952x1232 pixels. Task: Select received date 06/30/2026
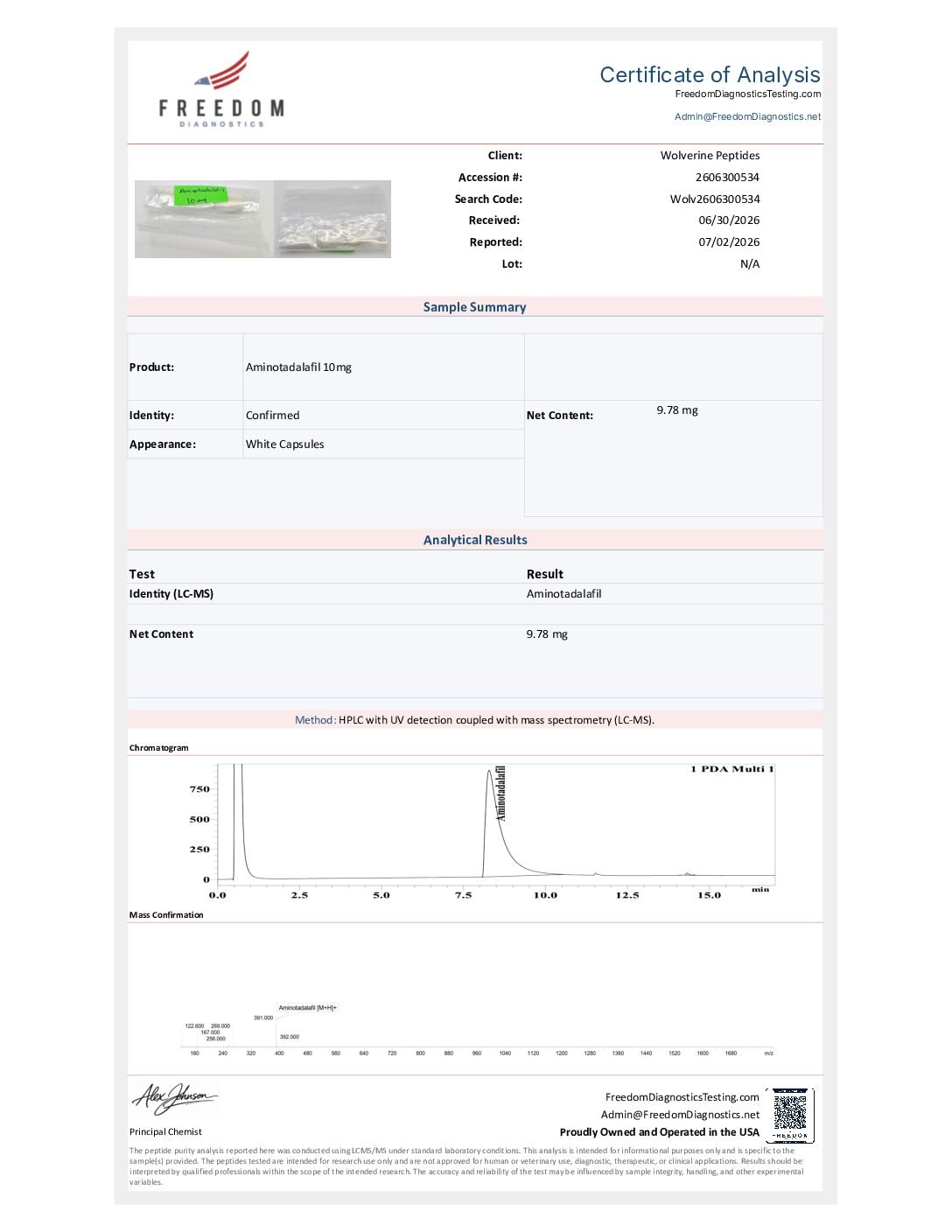(729, 220)
